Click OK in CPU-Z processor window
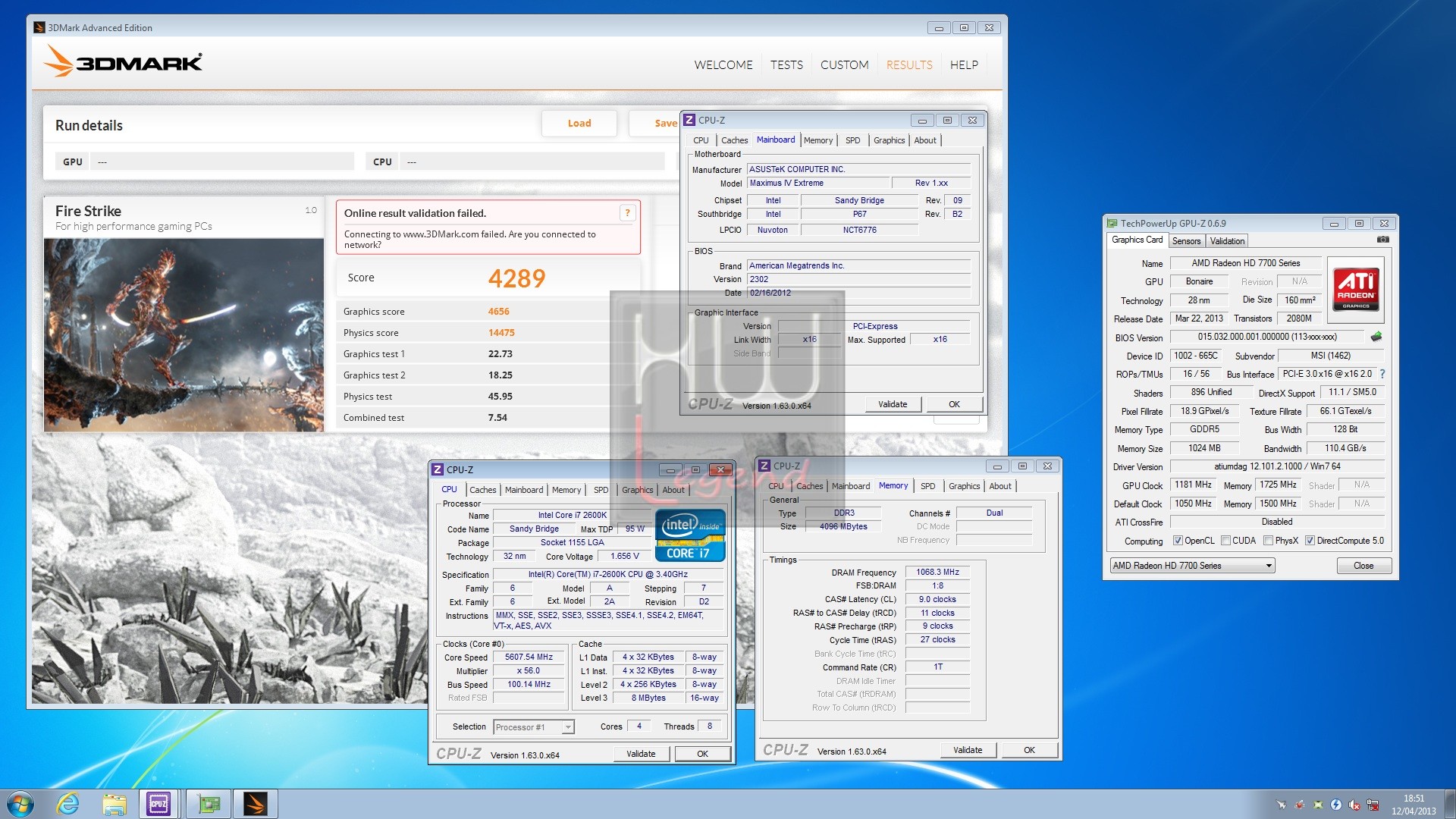The width and height of the screenshot is (1456, 819). 702,754
